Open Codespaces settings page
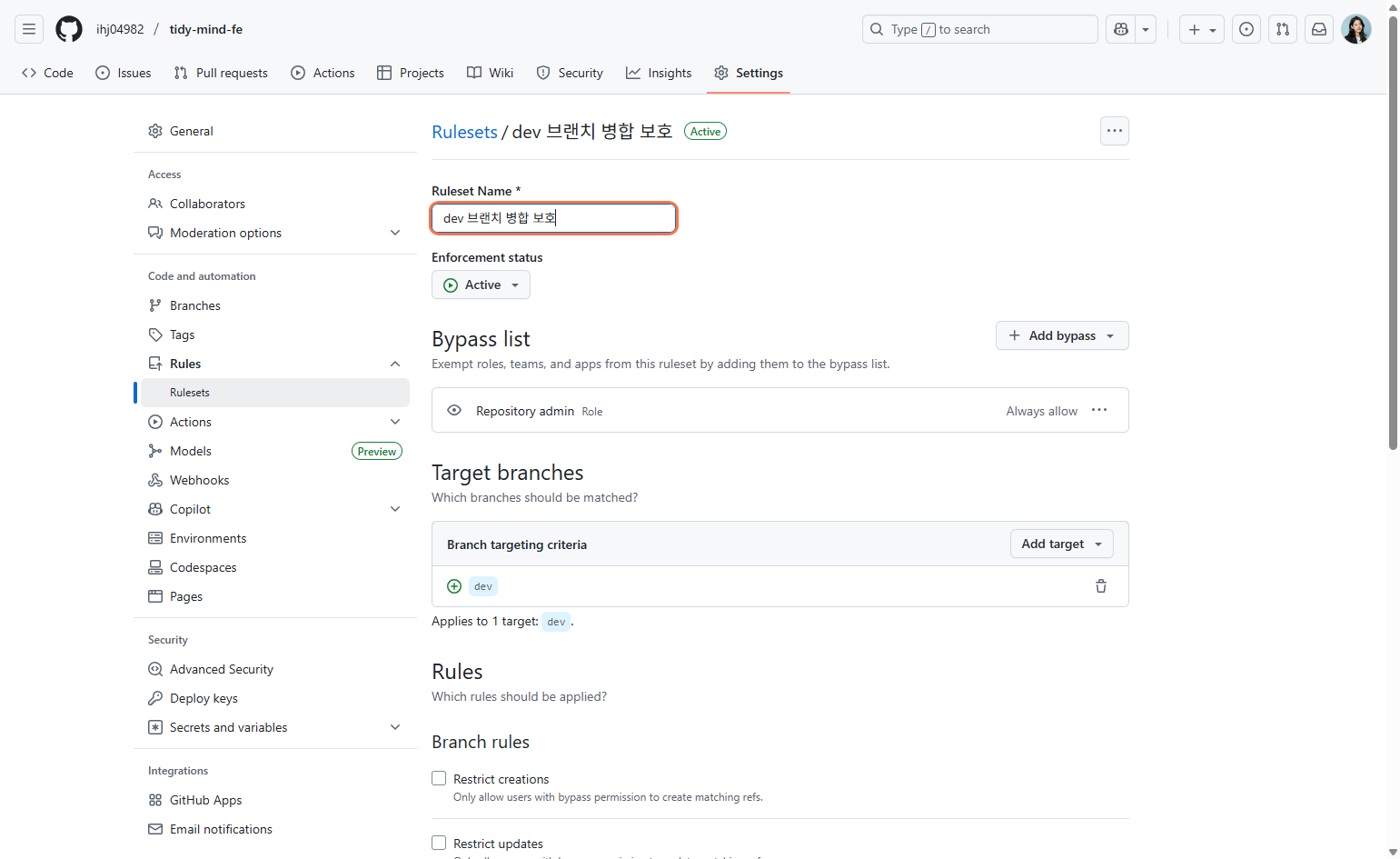This screenshot has height=859, width=1400. point(275,567)
